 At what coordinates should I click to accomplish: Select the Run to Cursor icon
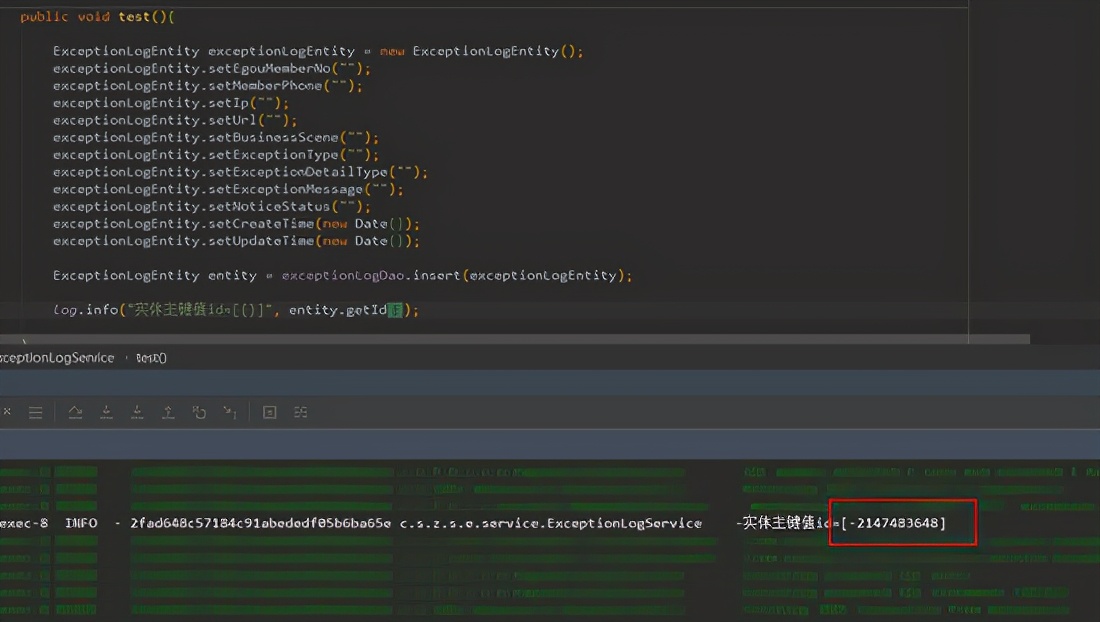point(231,411)
